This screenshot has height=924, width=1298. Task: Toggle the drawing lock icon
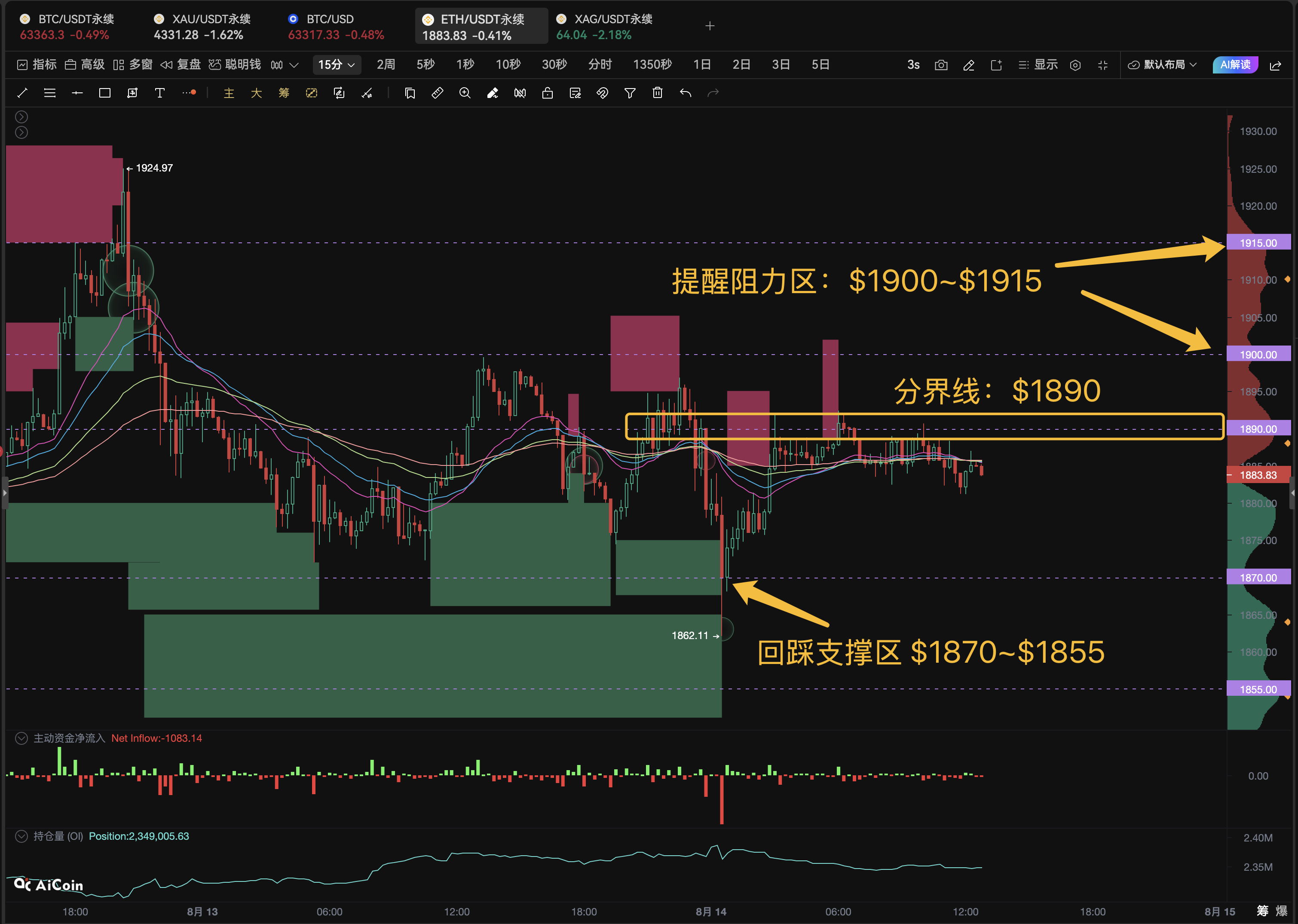[x=548, y=93]
